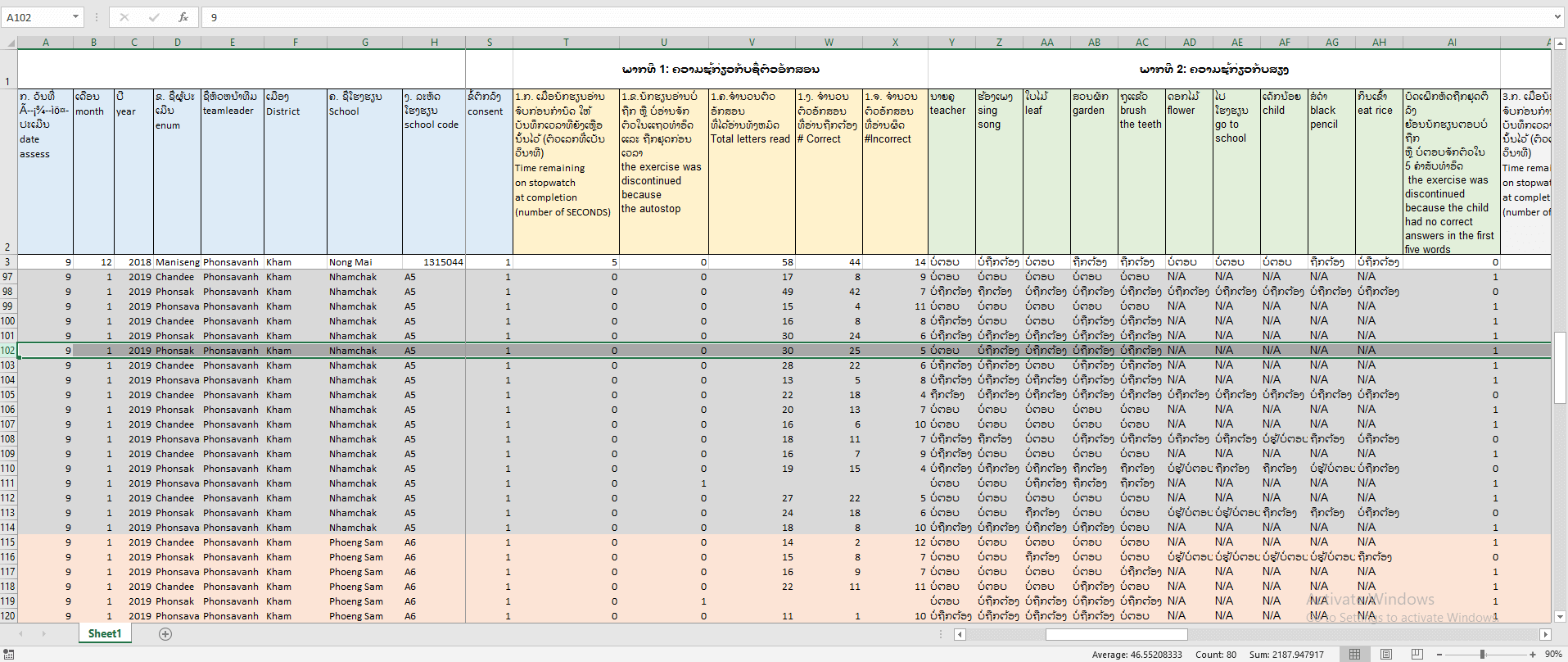The height and width of the screenshot is (662, 1568).
Task: Open the Insert Function fx dialog
Action: [x=183, y=16]
